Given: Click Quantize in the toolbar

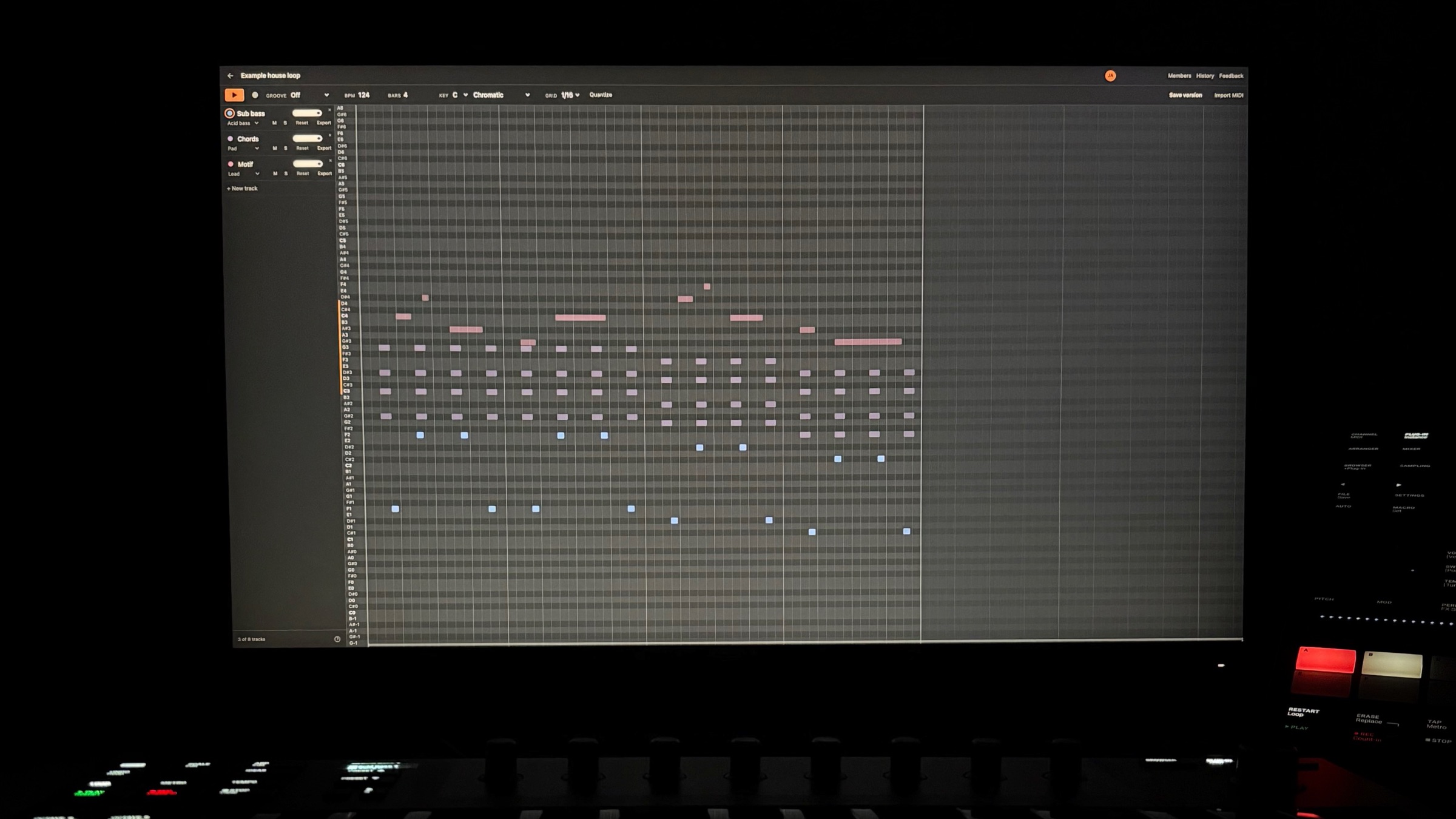Looking at the screenshot, I should click(x=601, y=95).
